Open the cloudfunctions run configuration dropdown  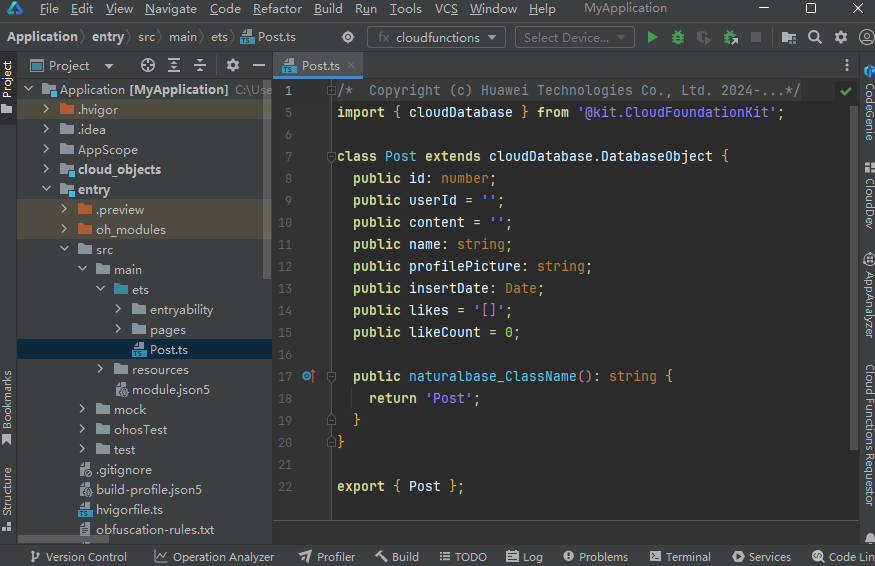[438, 37]
